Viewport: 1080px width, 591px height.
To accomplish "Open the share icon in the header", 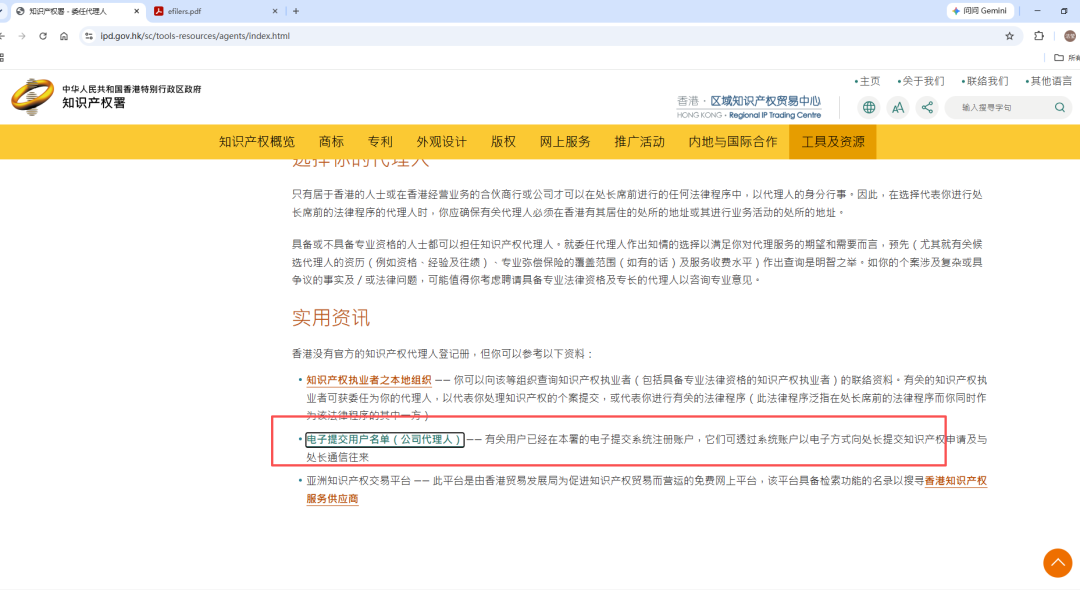I will coord(927,107).
